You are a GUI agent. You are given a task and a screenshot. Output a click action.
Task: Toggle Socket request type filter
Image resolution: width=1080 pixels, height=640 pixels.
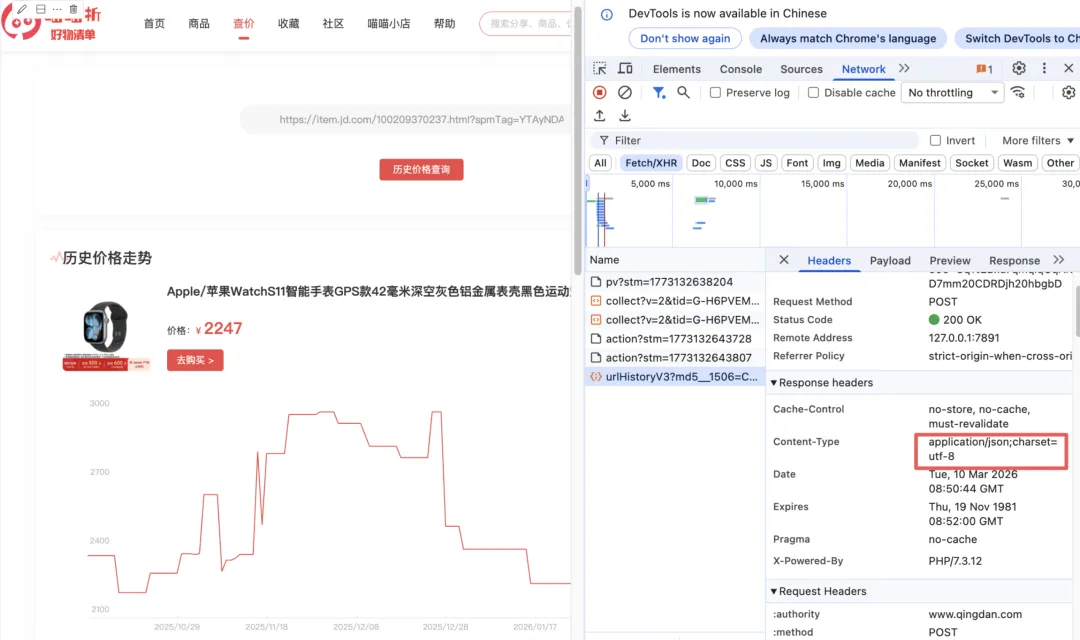click(971, 163)
